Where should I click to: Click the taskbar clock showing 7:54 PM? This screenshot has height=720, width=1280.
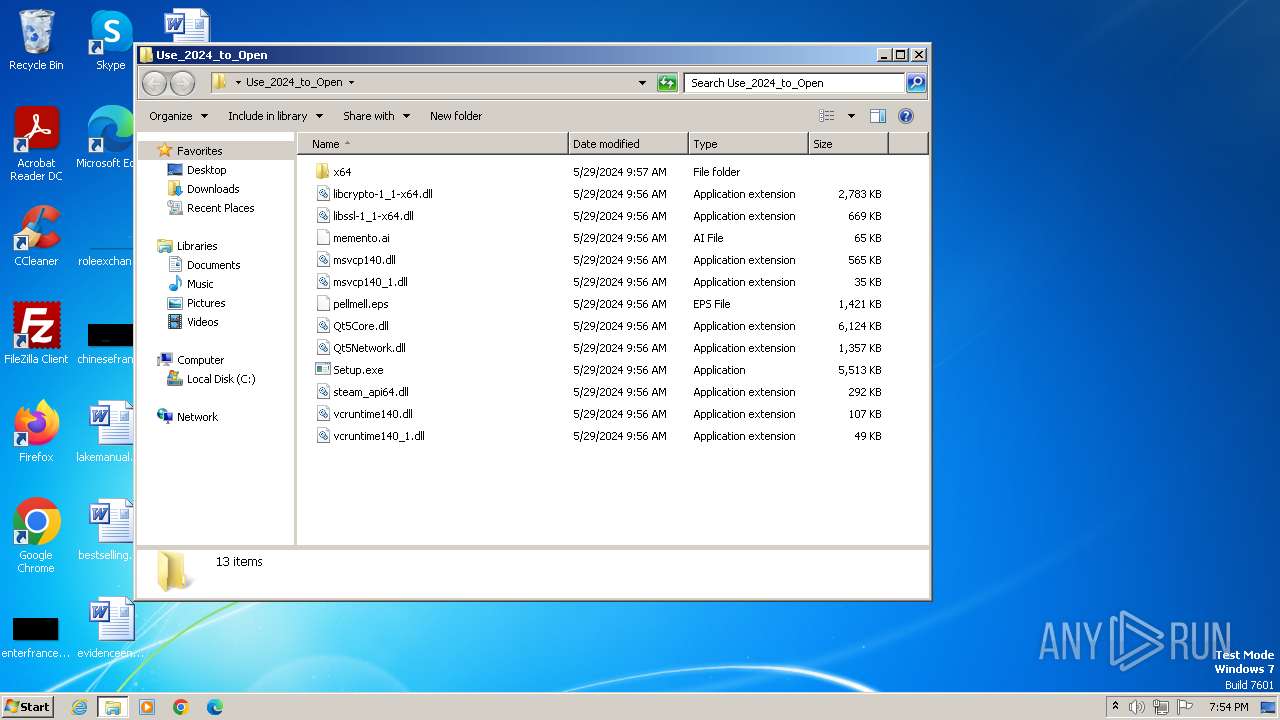click(x=1229, y=707)
